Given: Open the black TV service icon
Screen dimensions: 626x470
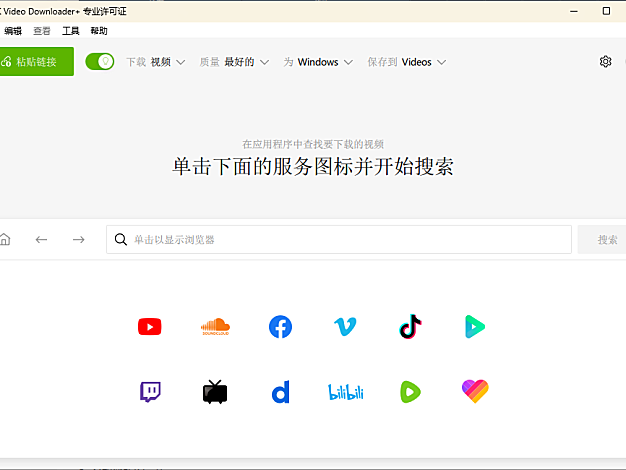Looking at the screenshot, I should pos(215,392).
